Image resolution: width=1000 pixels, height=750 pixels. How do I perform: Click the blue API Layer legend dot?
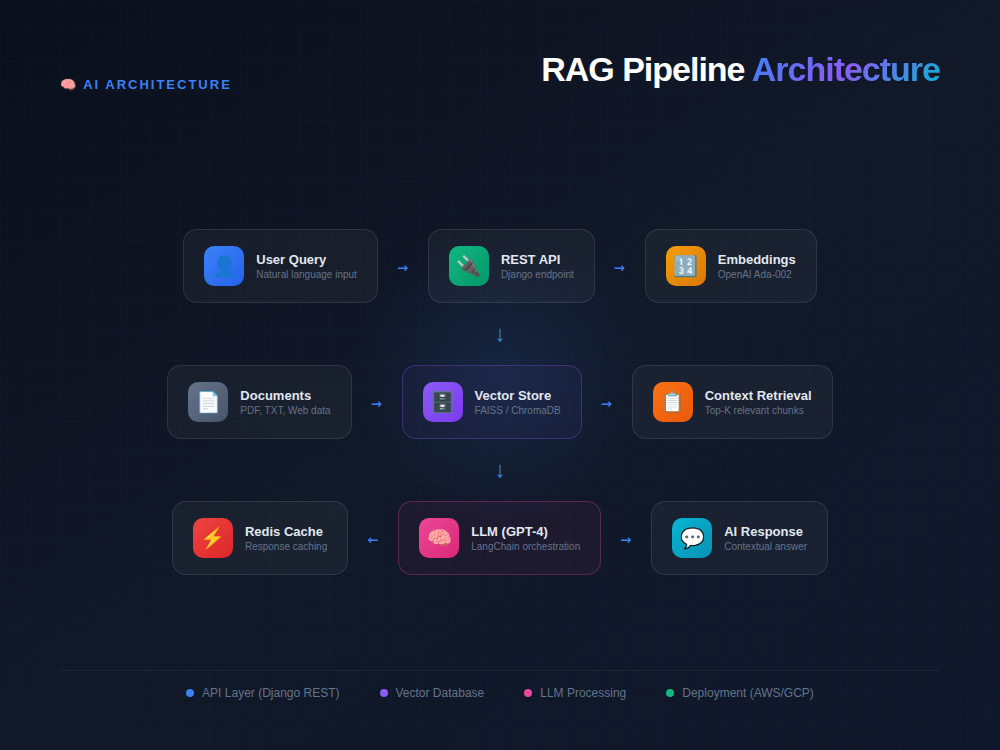[x=190, y=693]
